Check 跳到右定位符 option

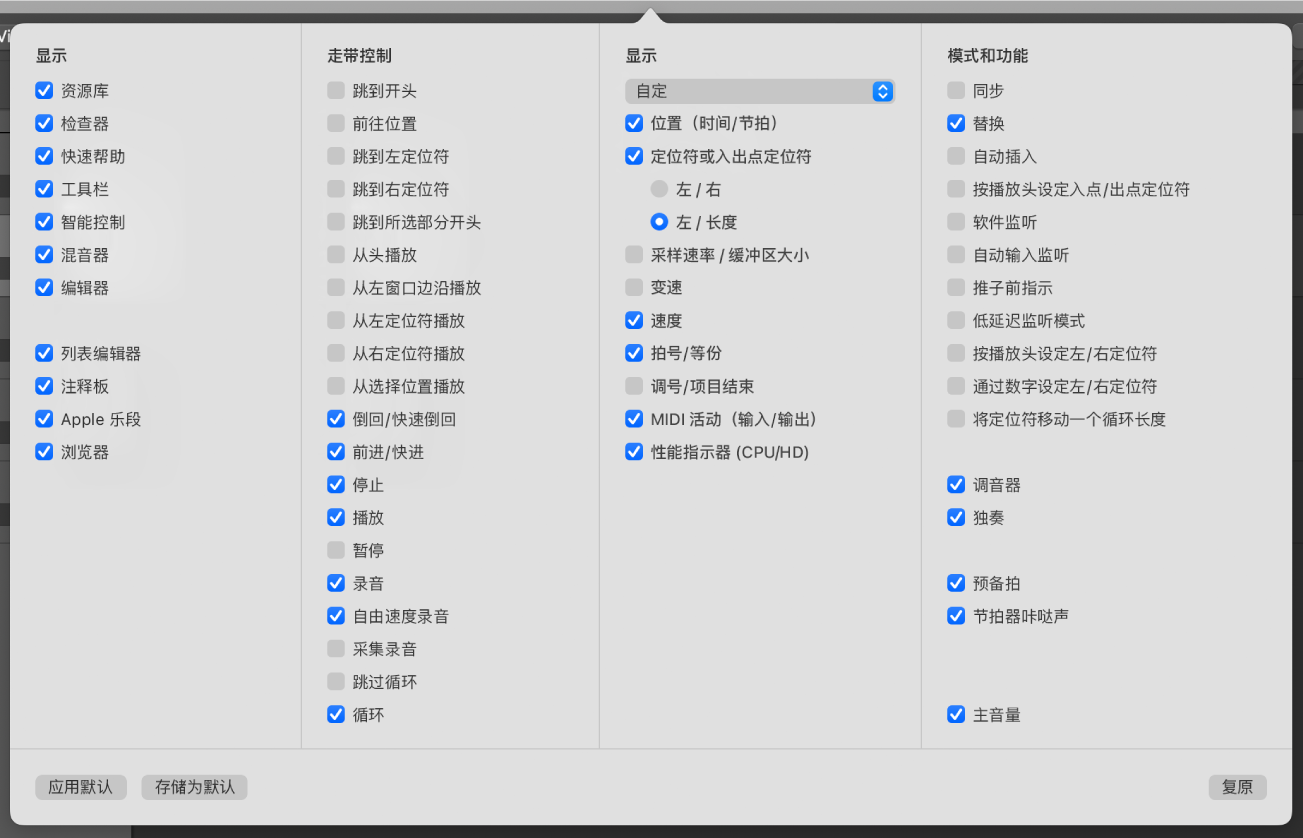(336, 189)
